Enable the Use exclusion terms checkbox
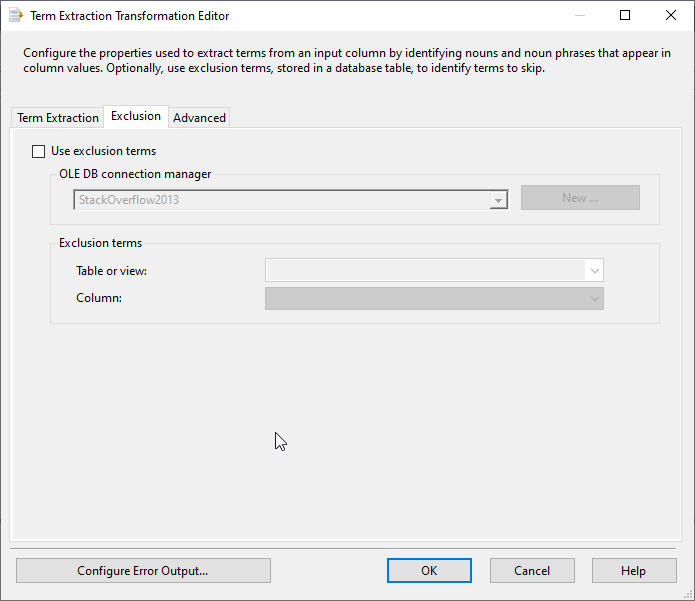The image size is (695, 601). pyautogui.click(x=39, y=152)
